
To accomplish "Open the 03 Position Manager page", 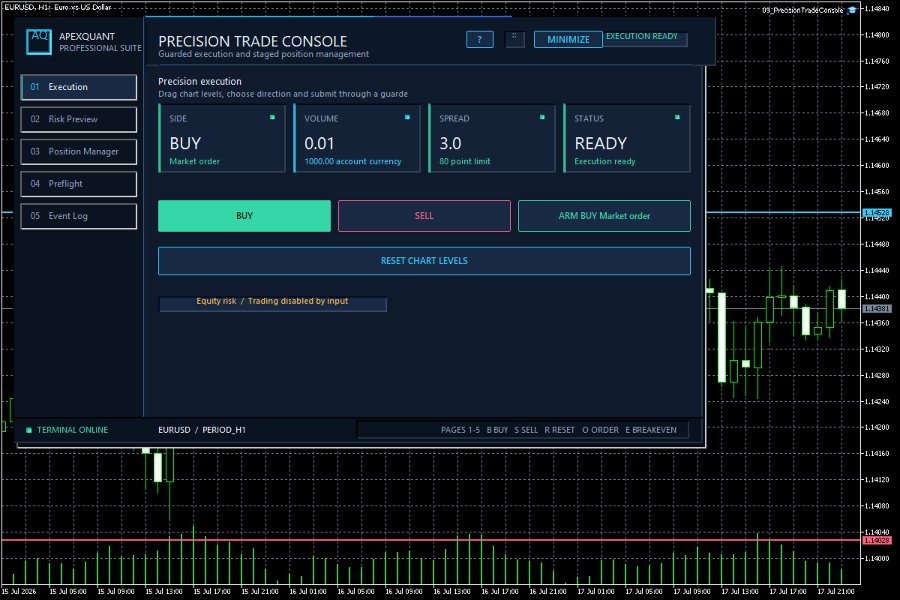I will point(79,152).
